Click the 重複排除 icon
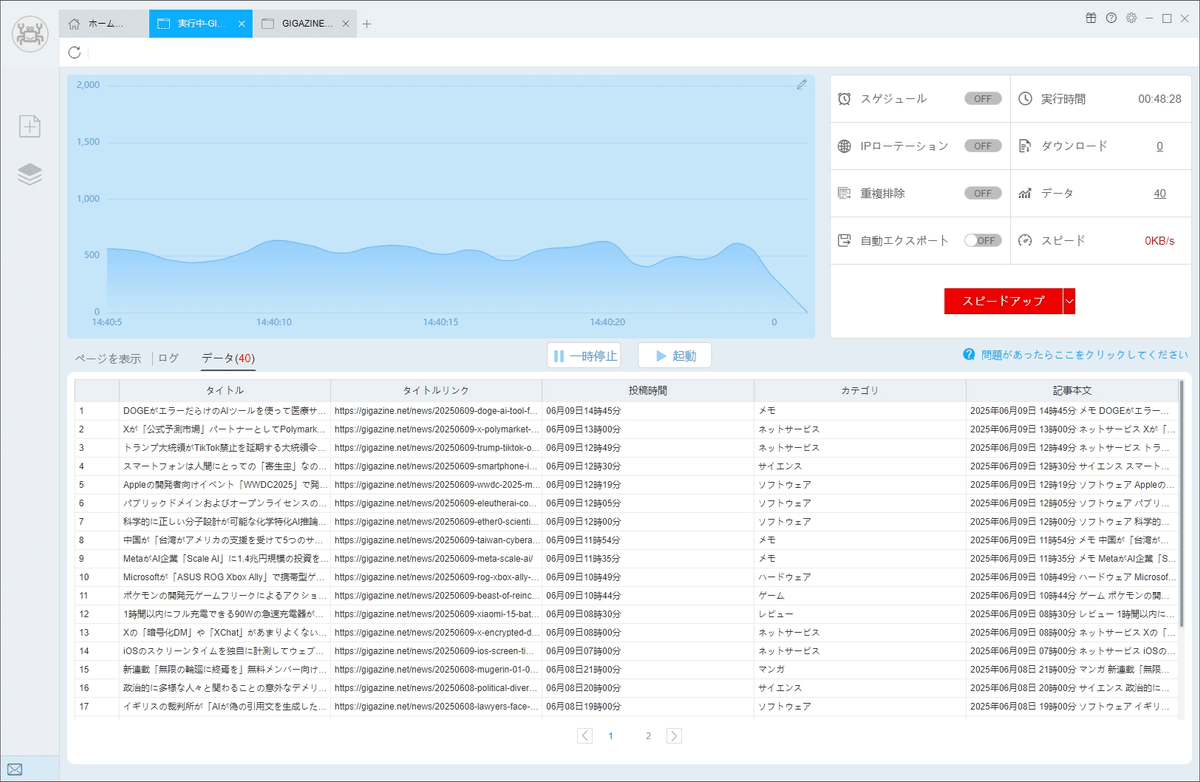This screenshot has height=782, width=1200. (845, 193)
